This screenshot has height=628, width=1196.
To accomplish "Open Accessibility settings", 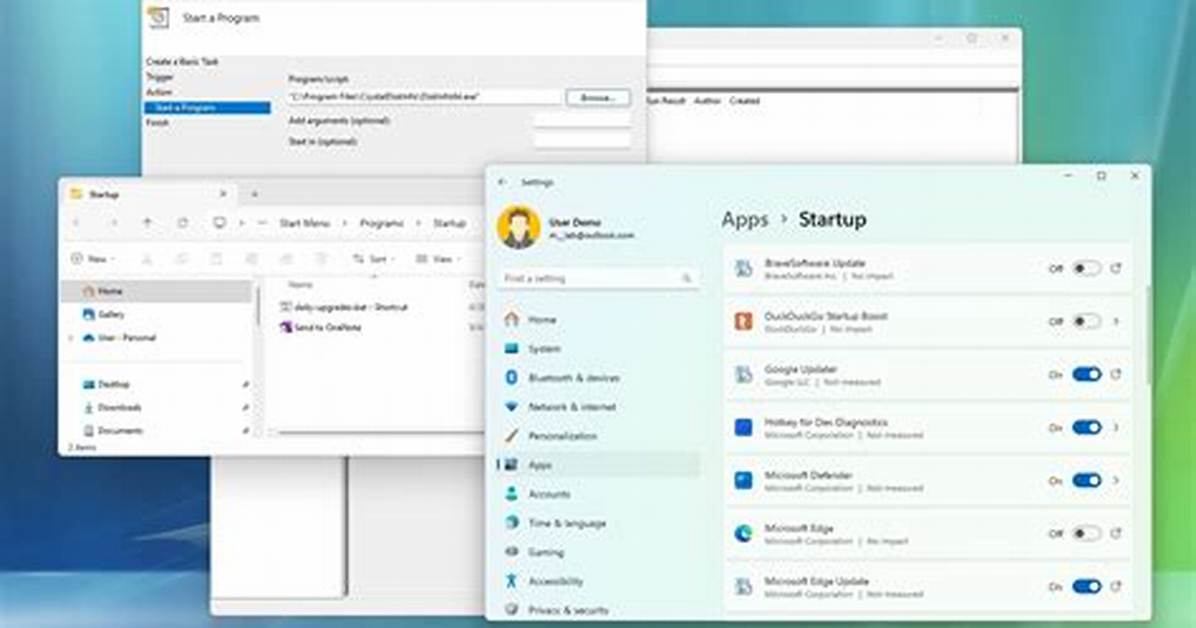I will [x=597, y=581].
